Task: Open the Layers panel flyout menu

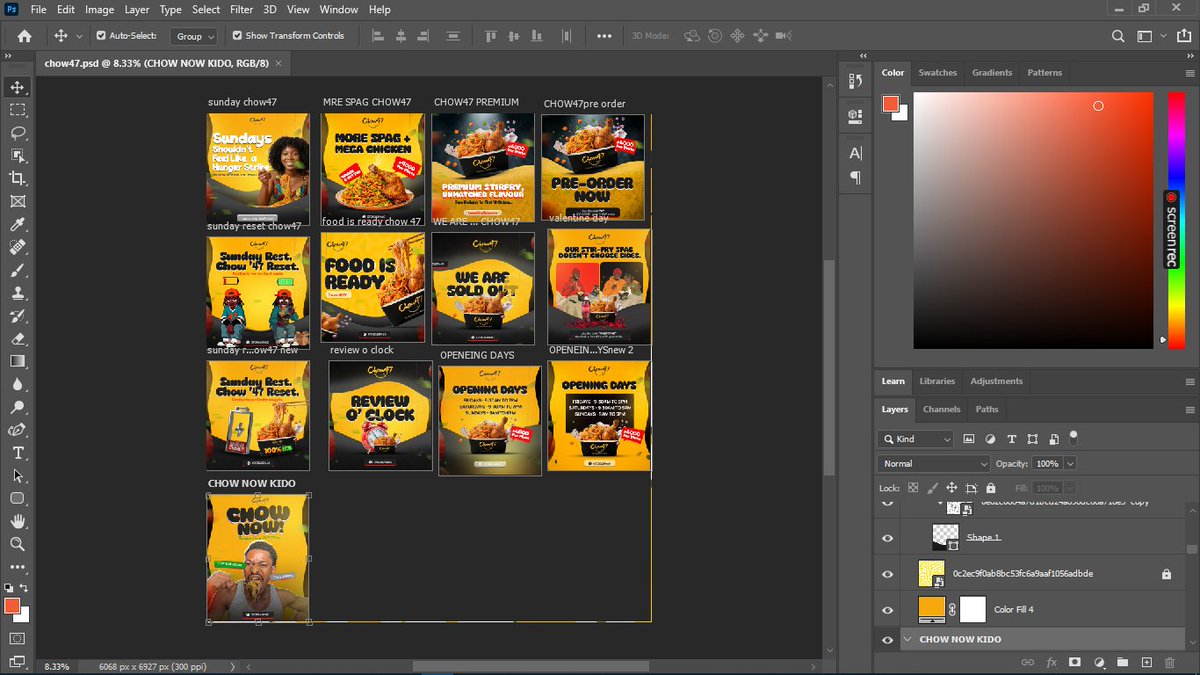Action: (x=1189, y=409)
